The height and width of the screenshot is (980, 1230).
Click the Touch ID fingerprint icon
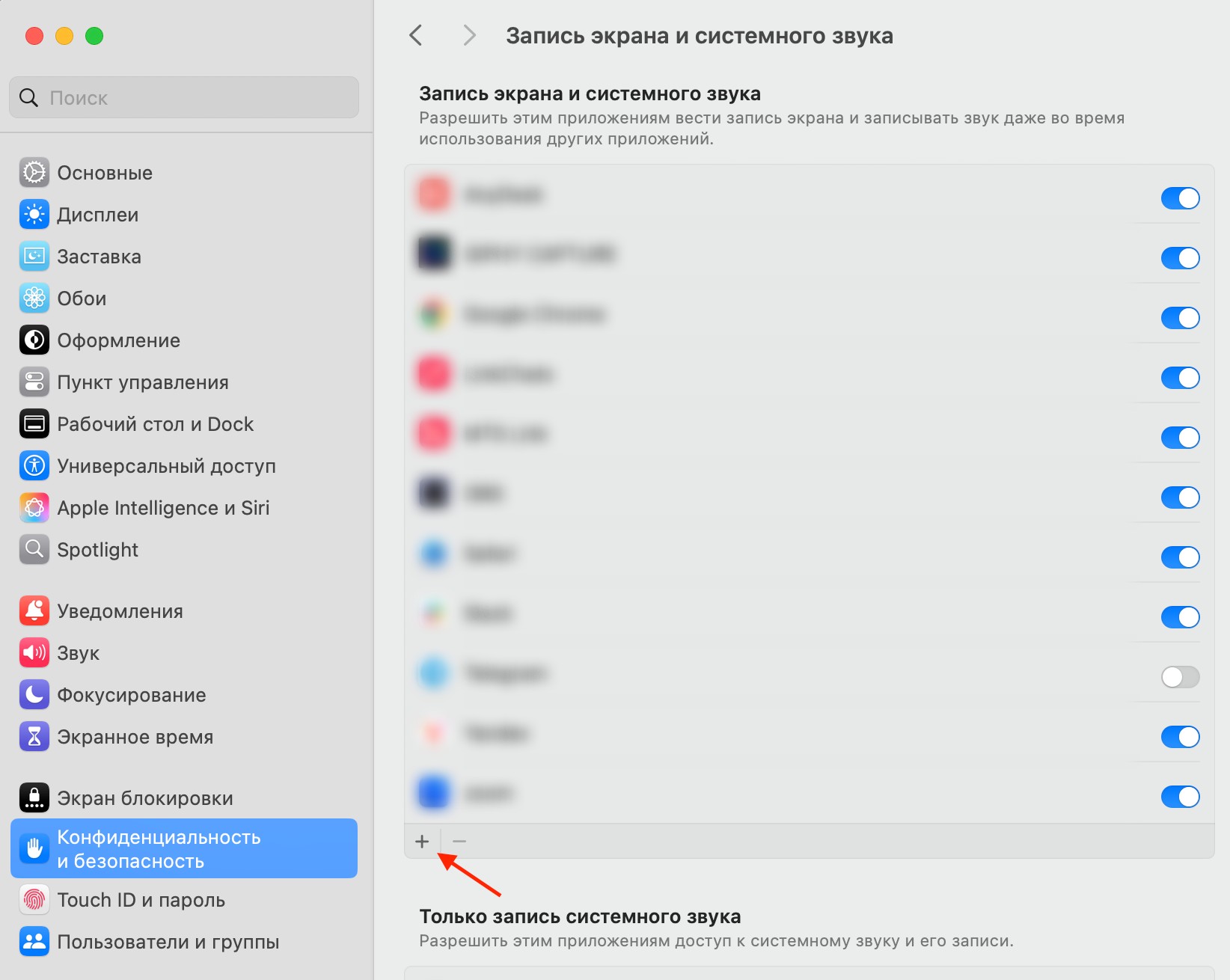tap(34, 900)
